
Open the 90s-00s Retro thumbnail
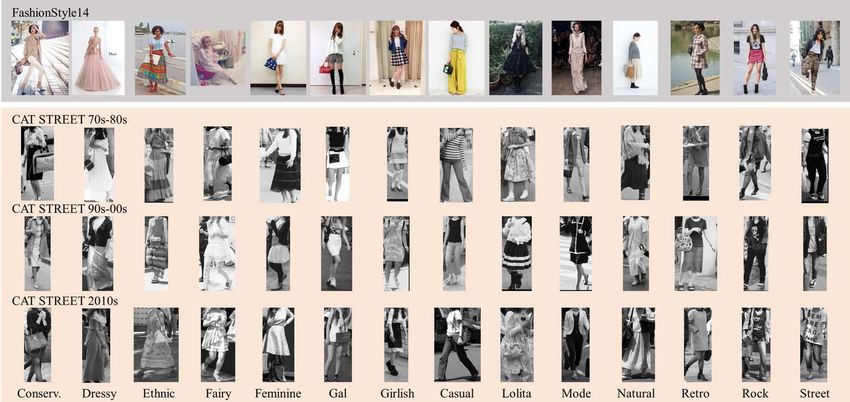pyautogui.click(x=696, y=254)
